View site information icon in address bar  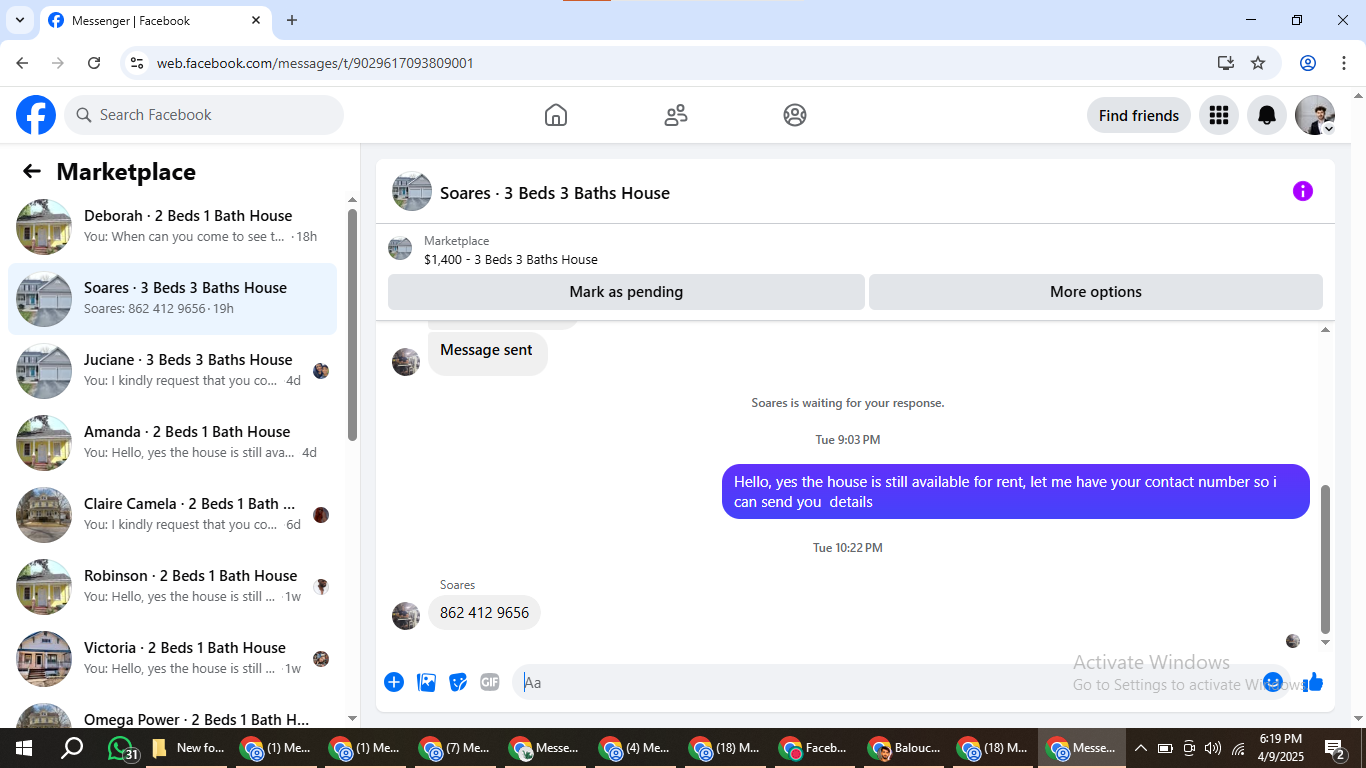(138, 63)
